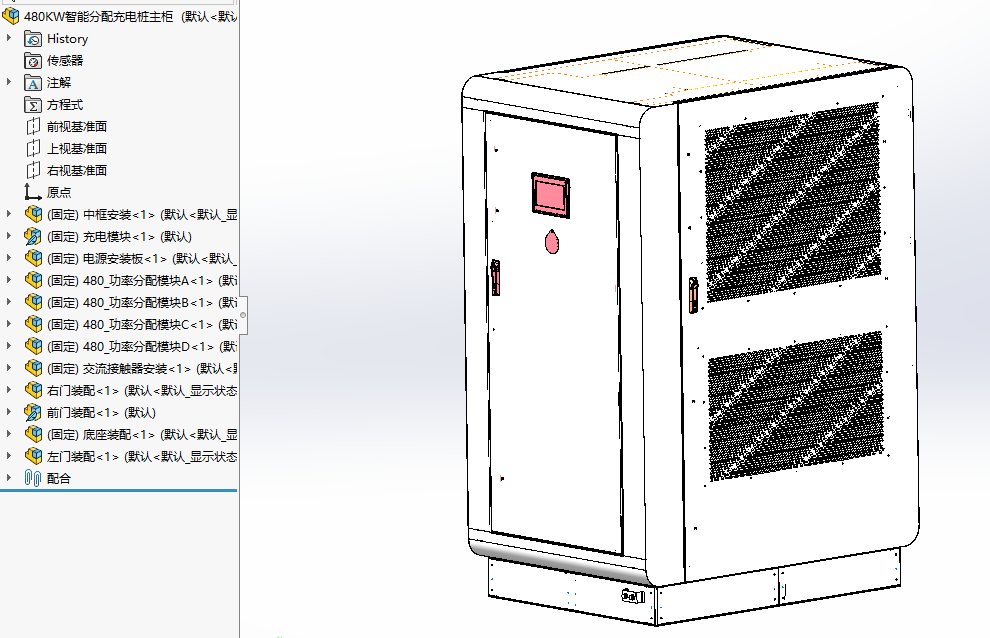Click the 前门装配<1> lightweight component icon

pyautogui.click(x=33, y=412)
